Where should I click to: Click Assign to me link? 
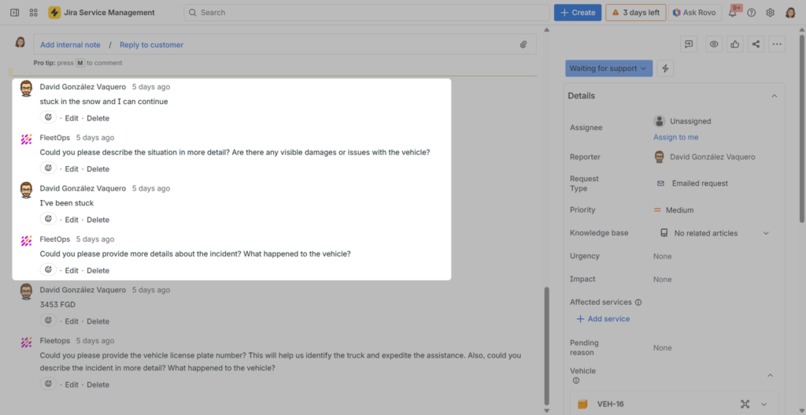coord(675,137)
